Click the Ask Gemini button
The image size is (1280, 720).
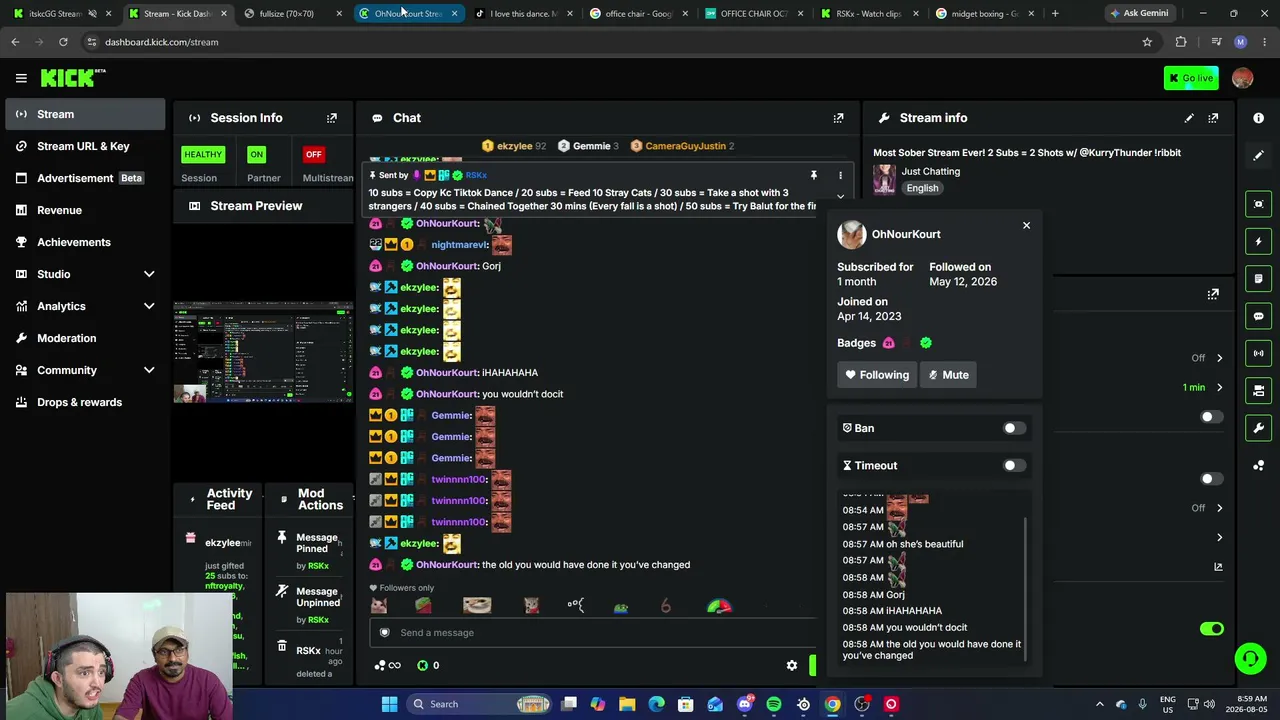(1138, 13)
